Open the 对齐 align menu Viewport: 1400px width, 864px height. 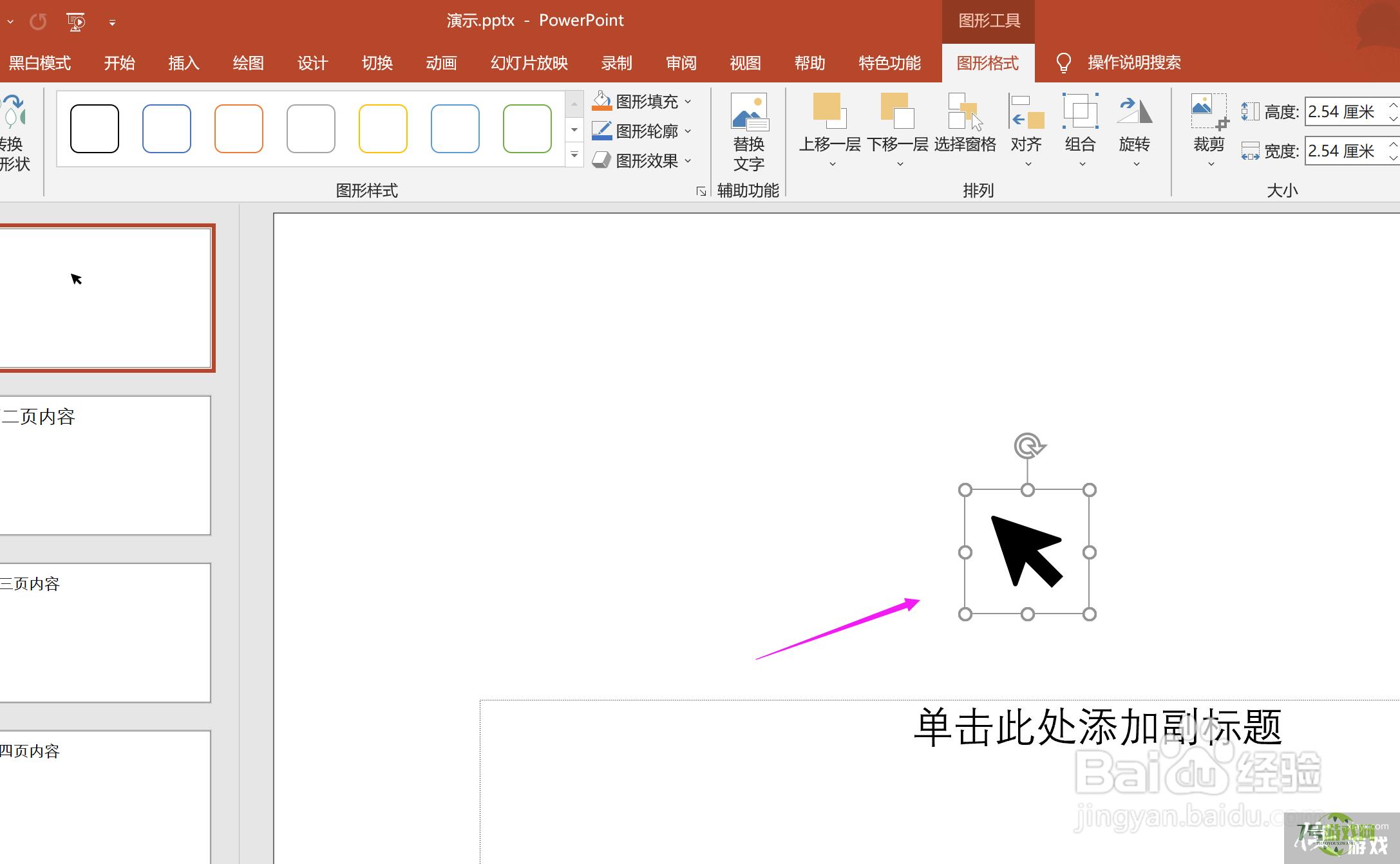[1026, 131]
